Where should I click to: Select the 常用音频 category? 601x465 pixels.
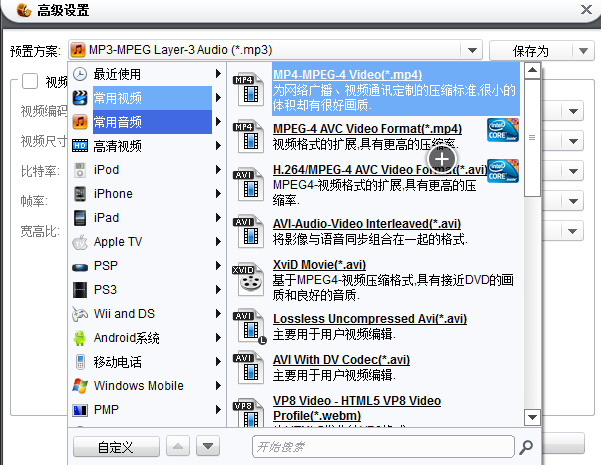(152, 122)
